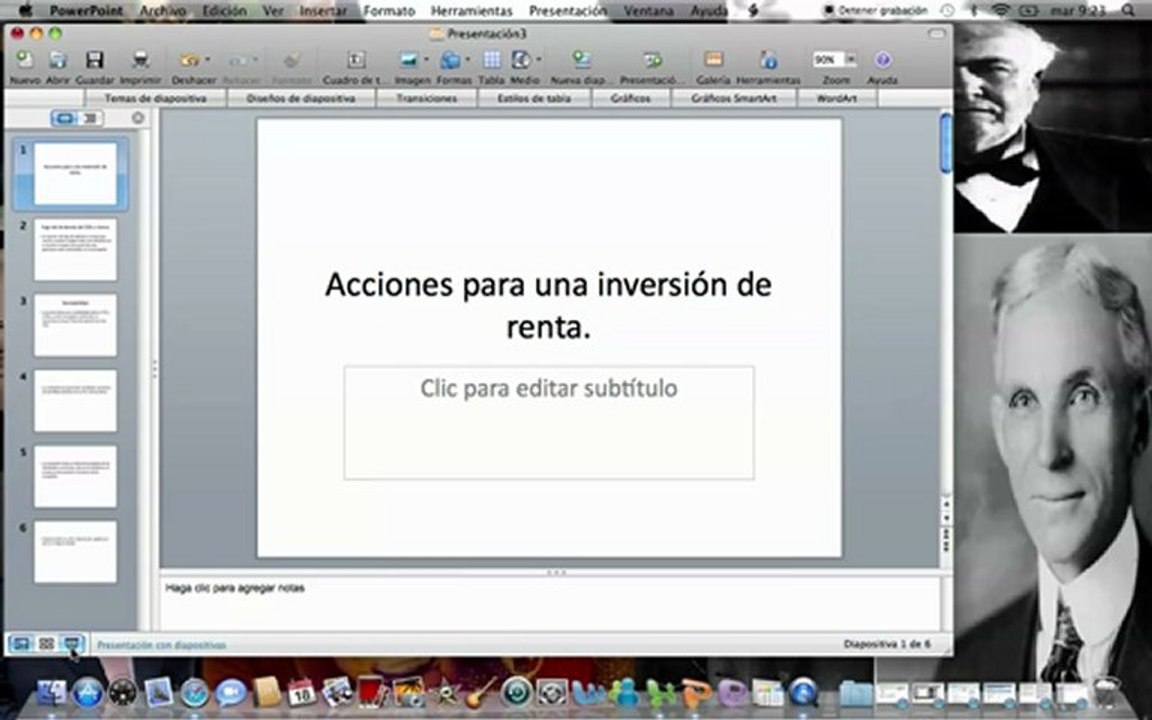Select slide 4 thumbnail
The image size is (1152, 720).
click(75, 400)
